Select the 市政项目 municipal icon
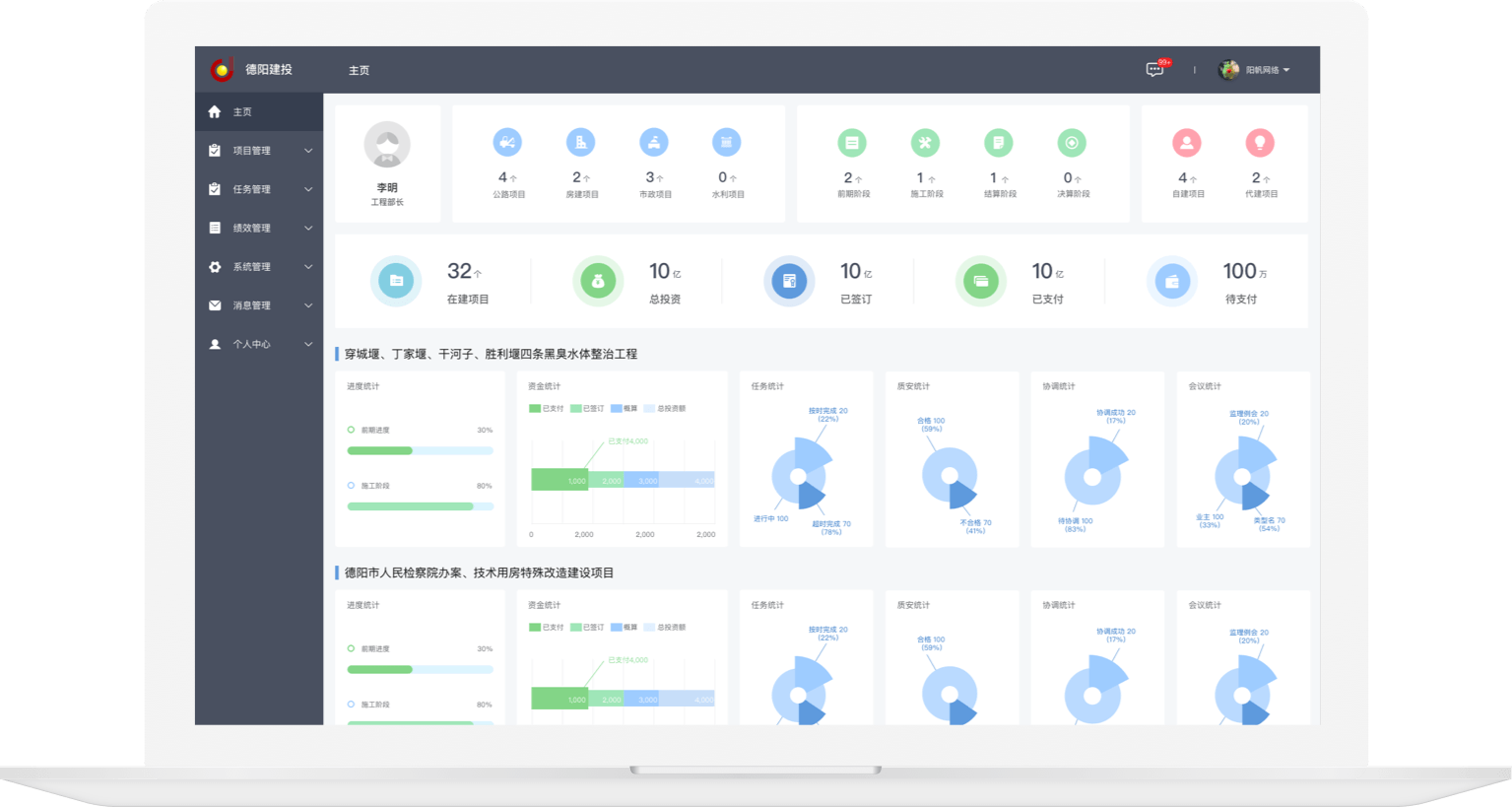This screenshot has height=807, width=1512. (654, 143)
